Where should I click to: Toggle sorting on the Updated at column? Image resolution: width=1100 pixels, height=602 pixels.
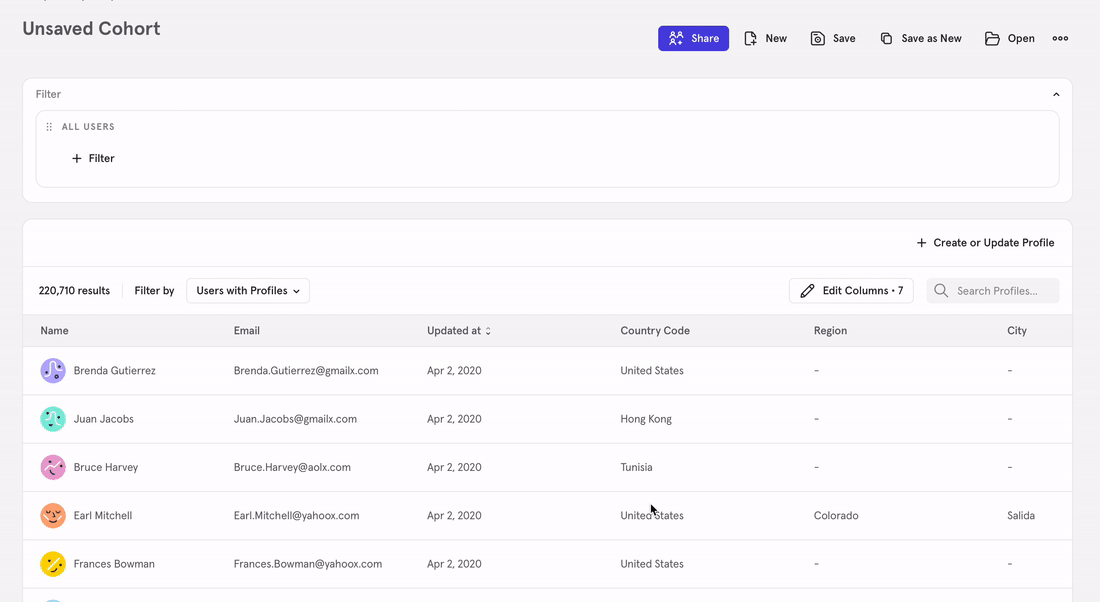point(488,330)
